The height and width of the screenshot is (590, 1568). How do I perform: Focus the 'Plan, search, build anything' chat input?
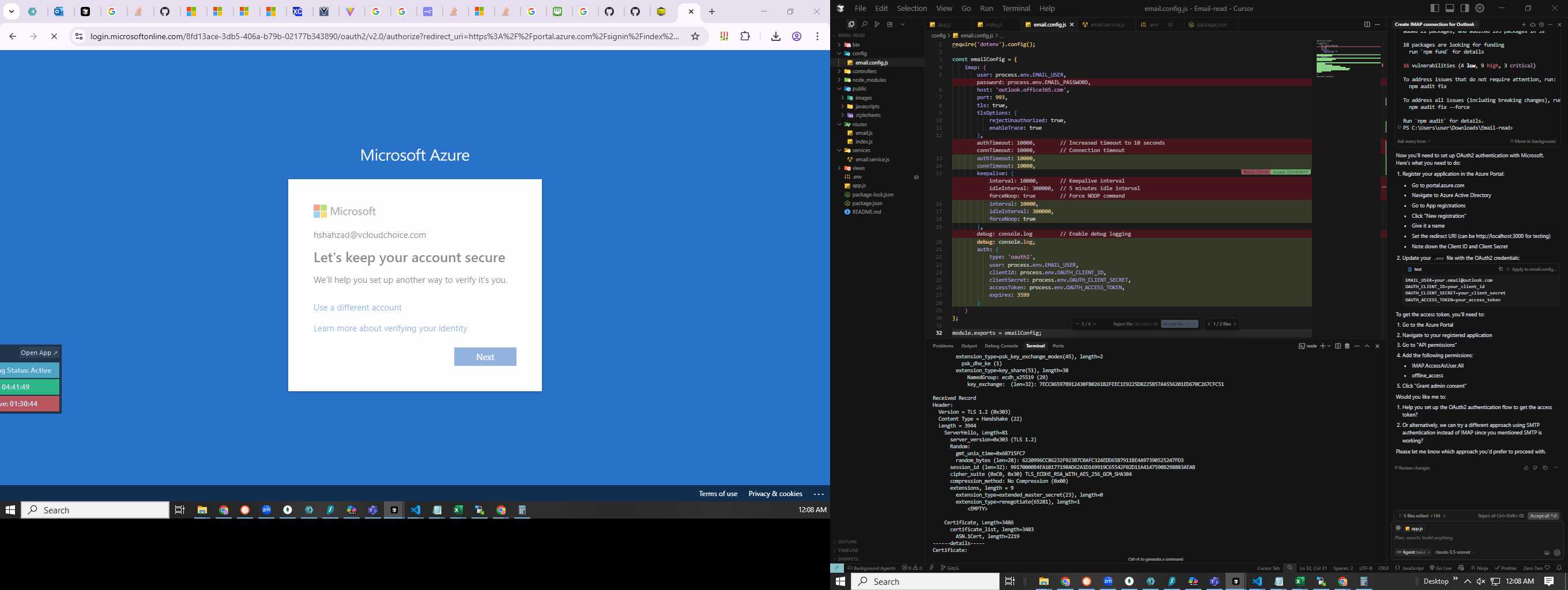coord(1476,538)
